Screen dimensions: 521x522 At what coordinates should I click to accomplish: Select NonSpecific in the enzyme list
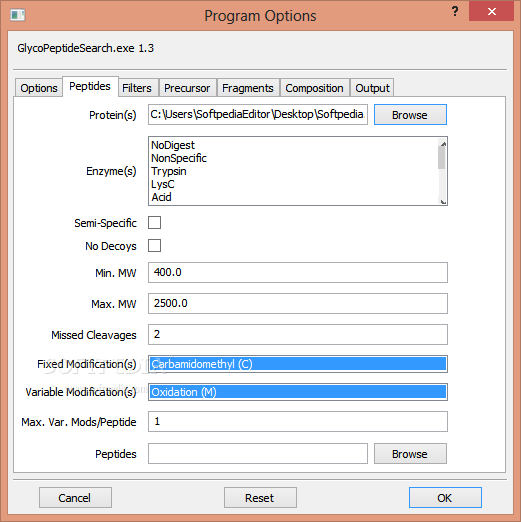point(294,158)
